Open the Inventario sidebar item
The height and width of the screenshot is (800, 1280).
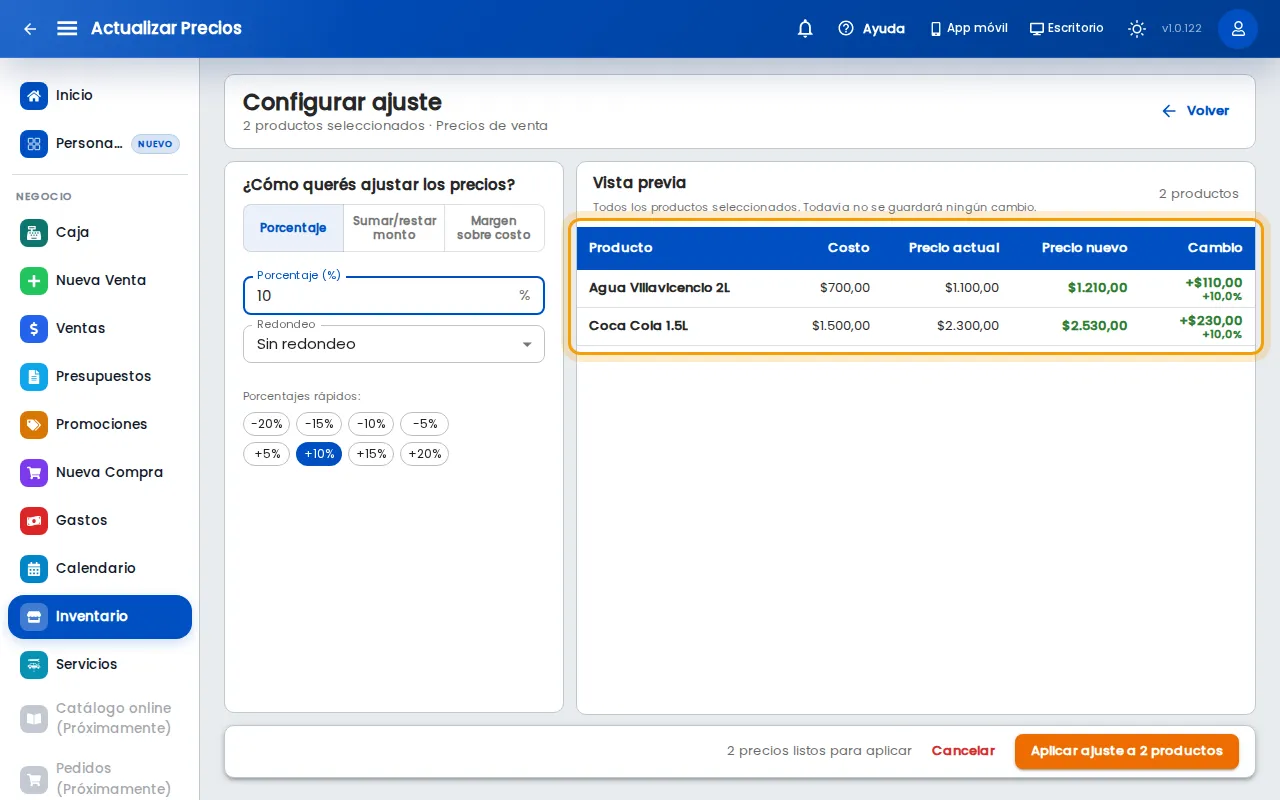point(100,616)
